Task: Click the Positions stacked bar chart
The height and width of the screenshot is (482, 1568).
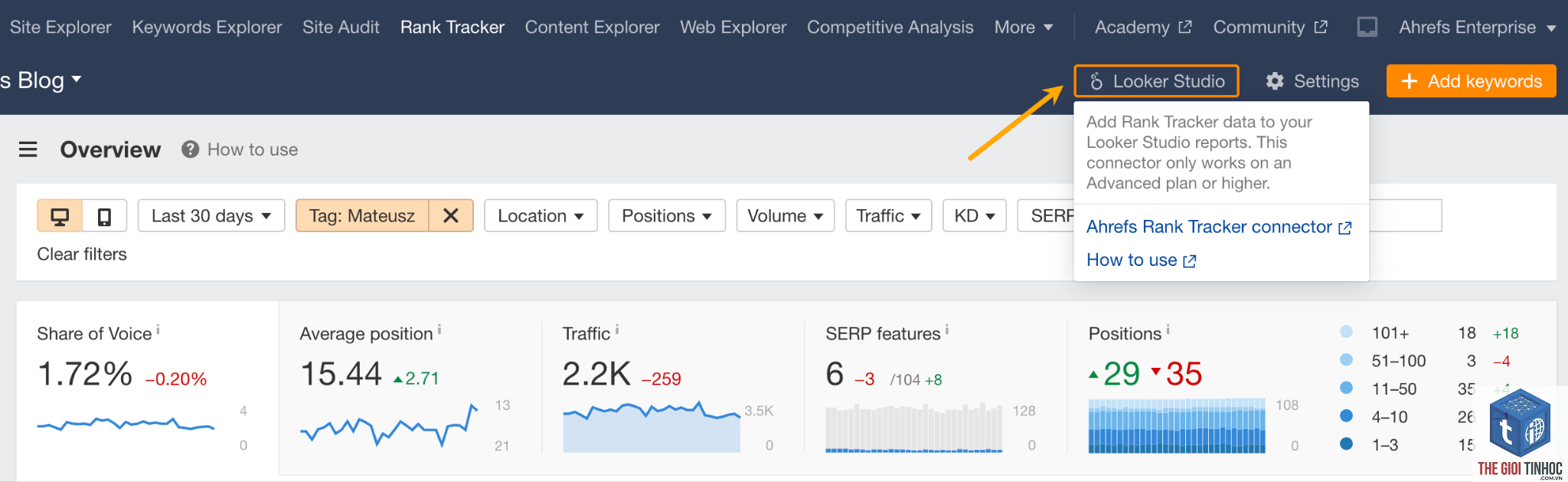Action: click(1177, 426)
